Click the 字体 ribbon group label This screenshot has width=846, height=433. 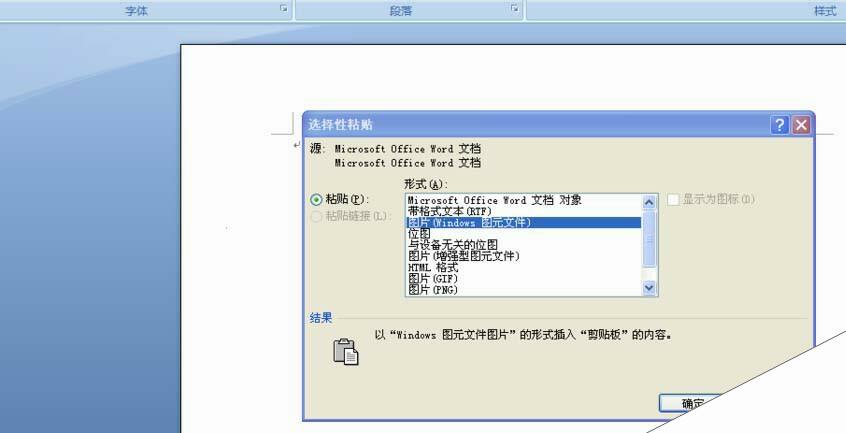click(137, 10)
